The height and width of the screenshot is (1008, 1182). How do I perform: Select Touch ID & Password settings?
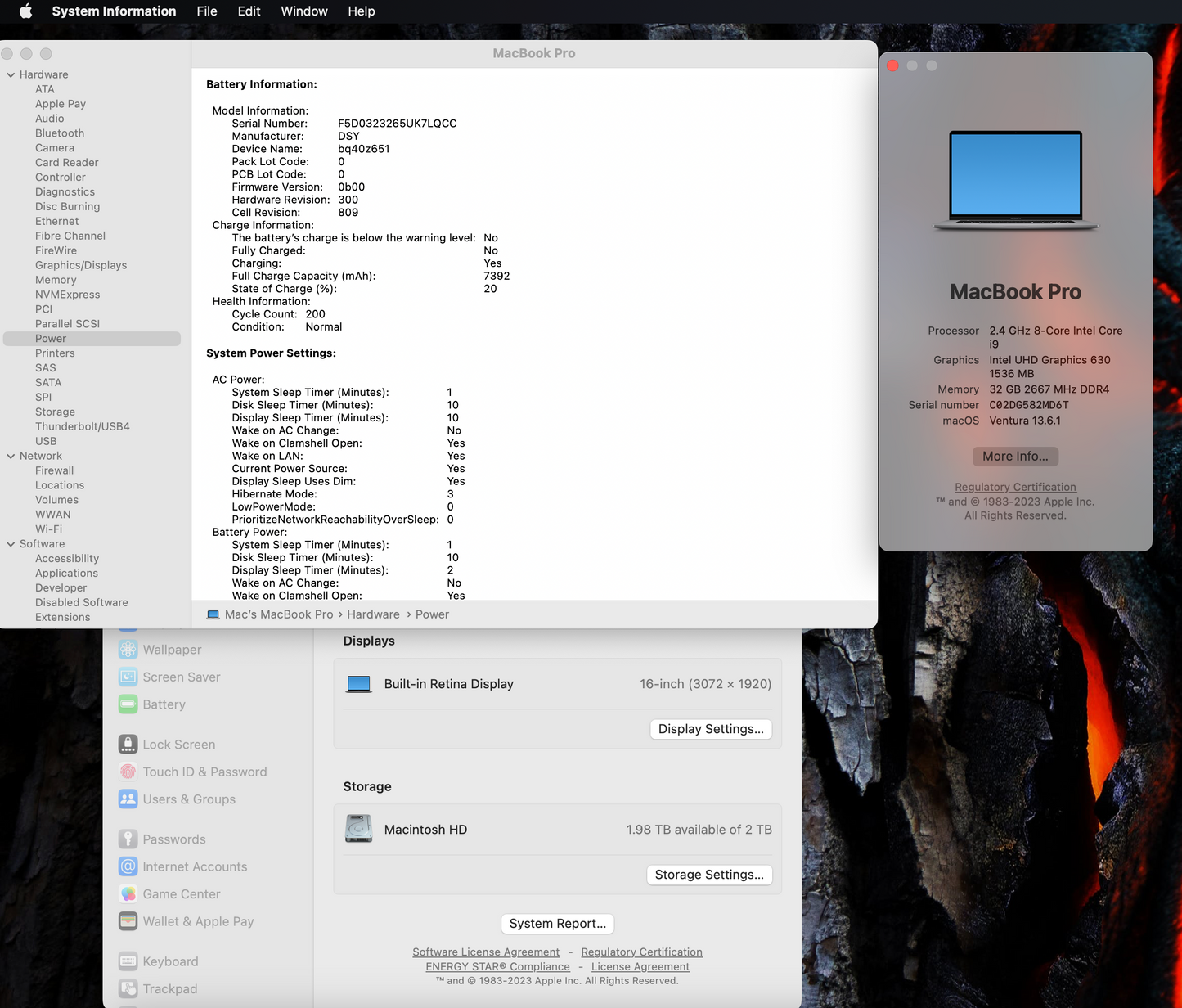(x=204, y=772)
